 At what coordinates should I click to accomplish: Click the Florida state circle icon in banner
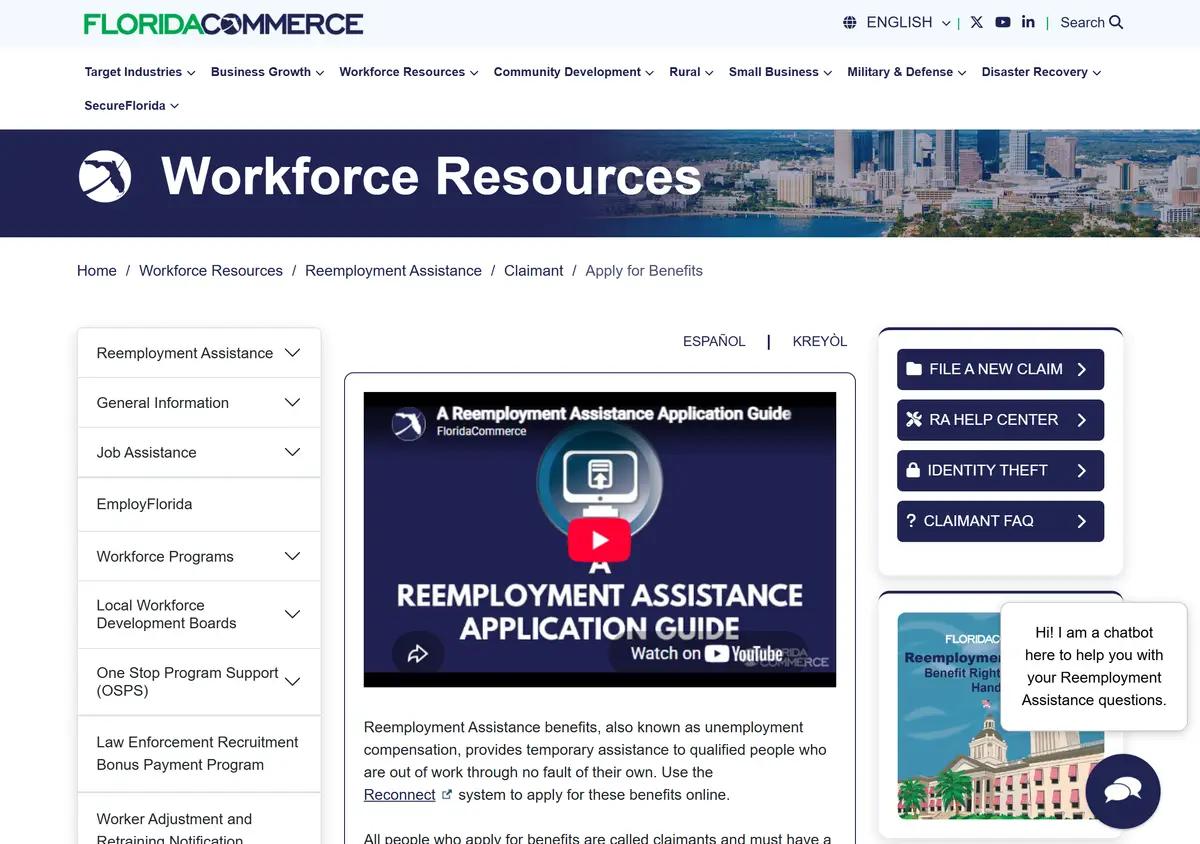click(x=105, y=176)
